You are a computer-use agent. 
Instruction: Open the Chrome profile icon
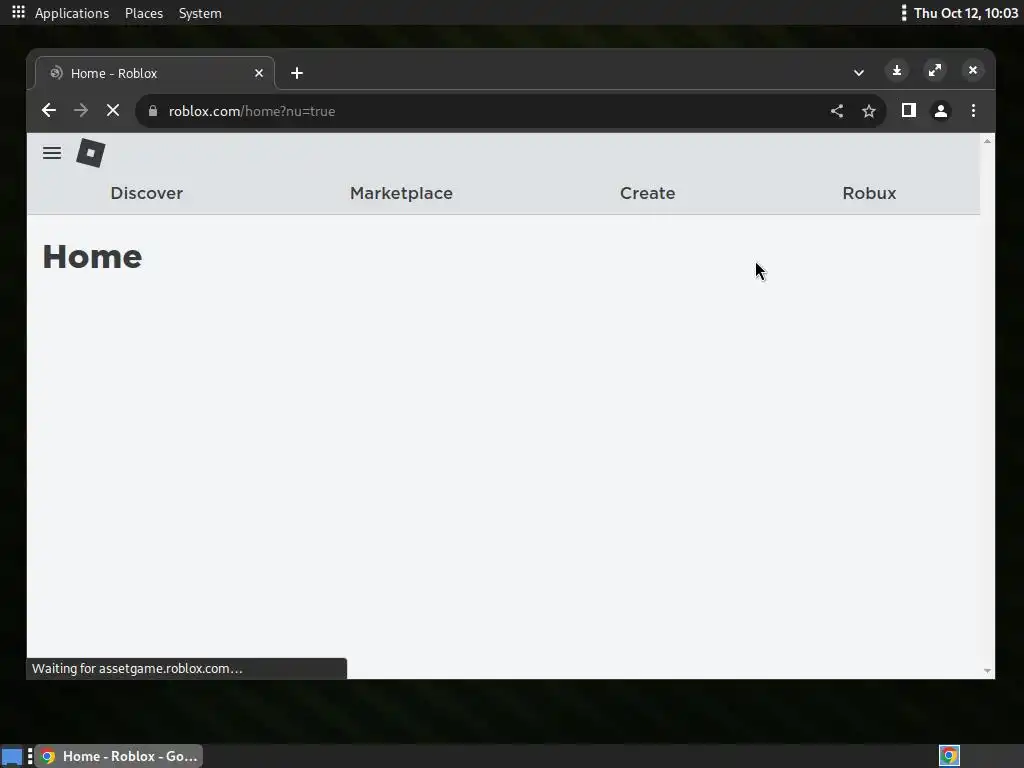tap(941, 111)
